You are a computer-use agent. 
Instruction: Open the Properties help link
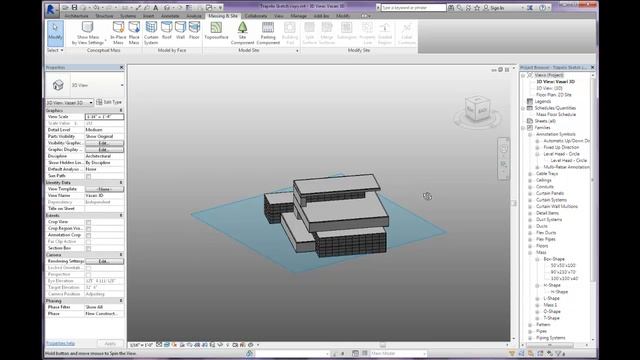click(x=60, y=343)
